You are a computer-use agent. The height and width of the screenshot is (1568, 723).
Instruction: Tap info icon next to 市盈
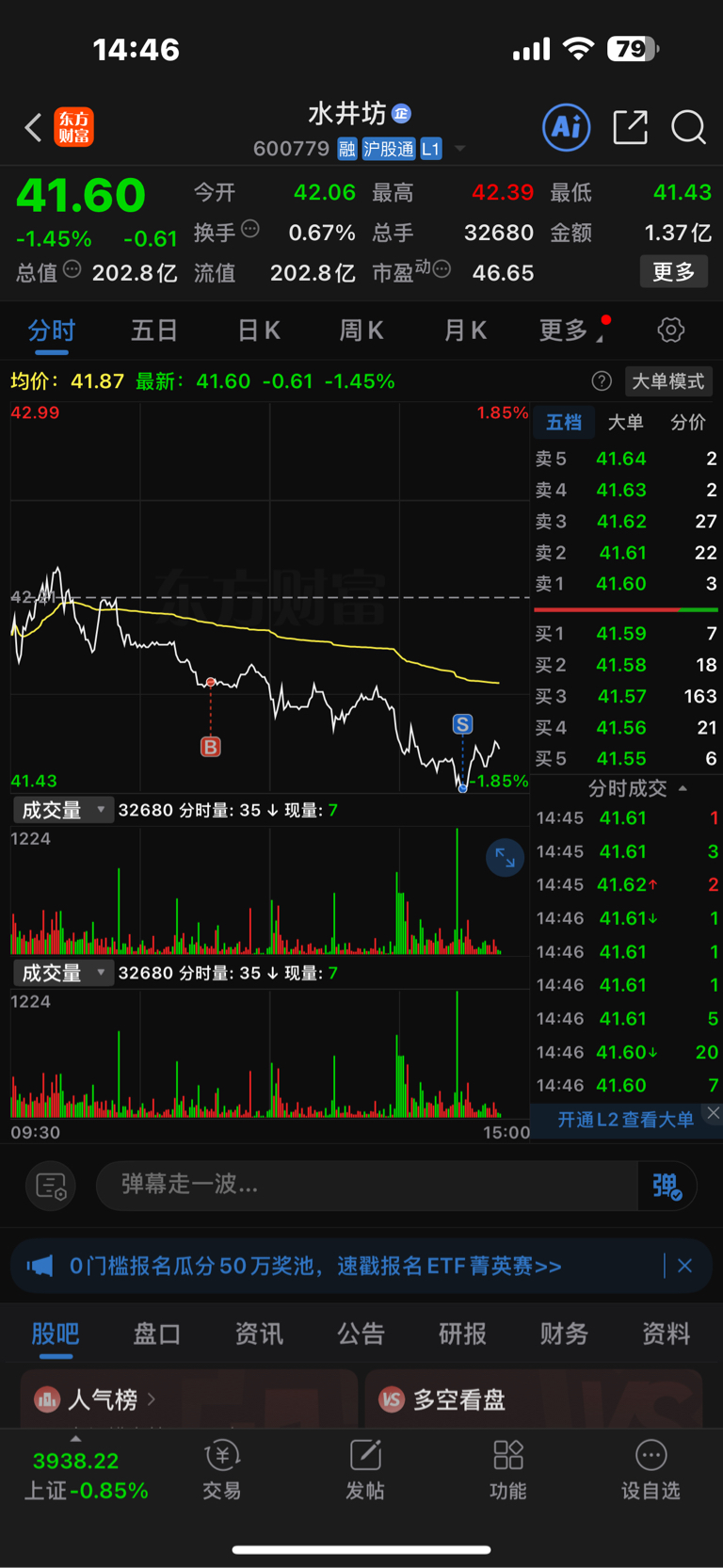442,269
